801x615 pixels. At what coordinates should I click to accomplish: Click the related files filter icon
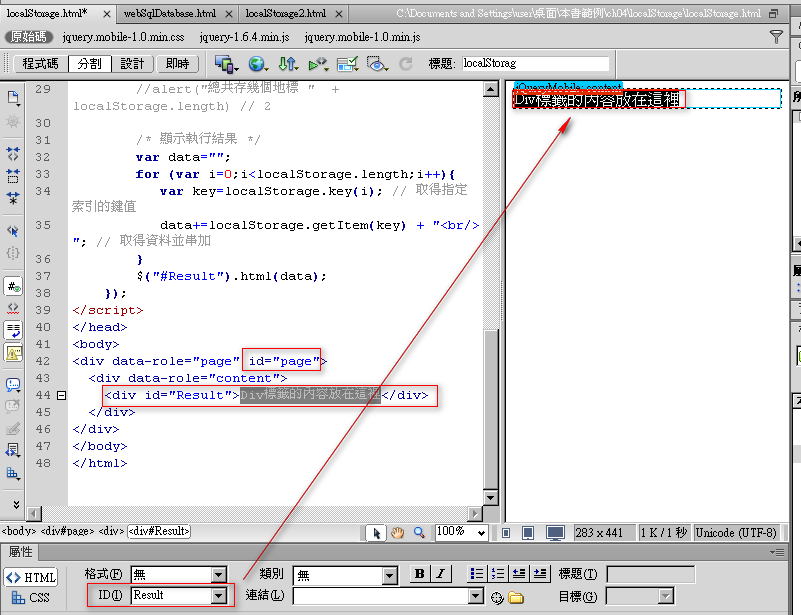tap(776, 37)
